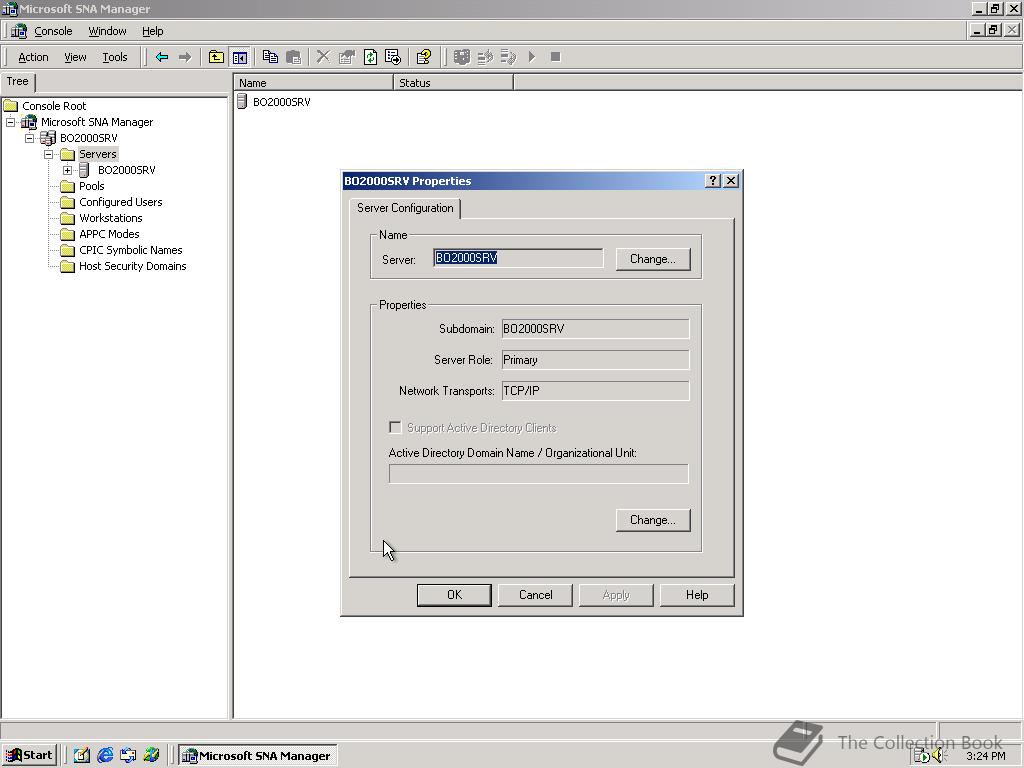This screenshot has height=768, width=1024.
Task: Collapse the Microsoft SNA Manager tree node
Action: coord(10,122)
